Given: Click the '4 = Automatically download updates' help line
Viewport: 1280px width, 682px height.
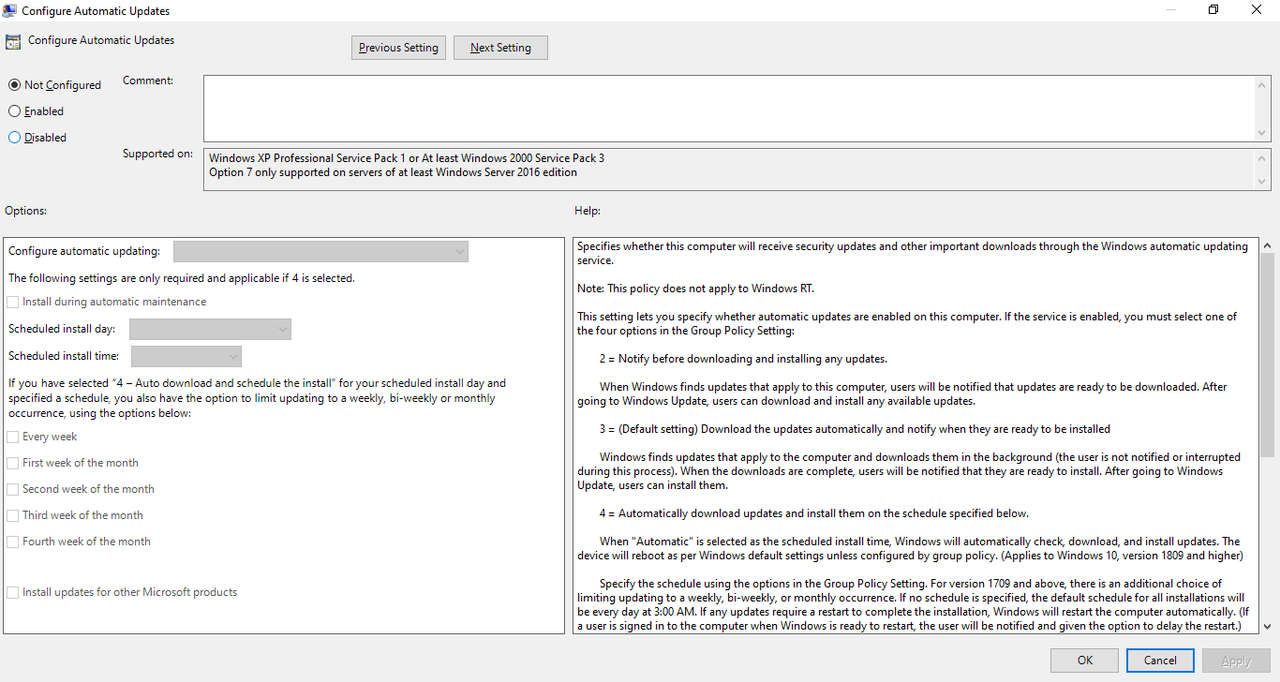Looking at the screenshot, I should coord(814,513).
